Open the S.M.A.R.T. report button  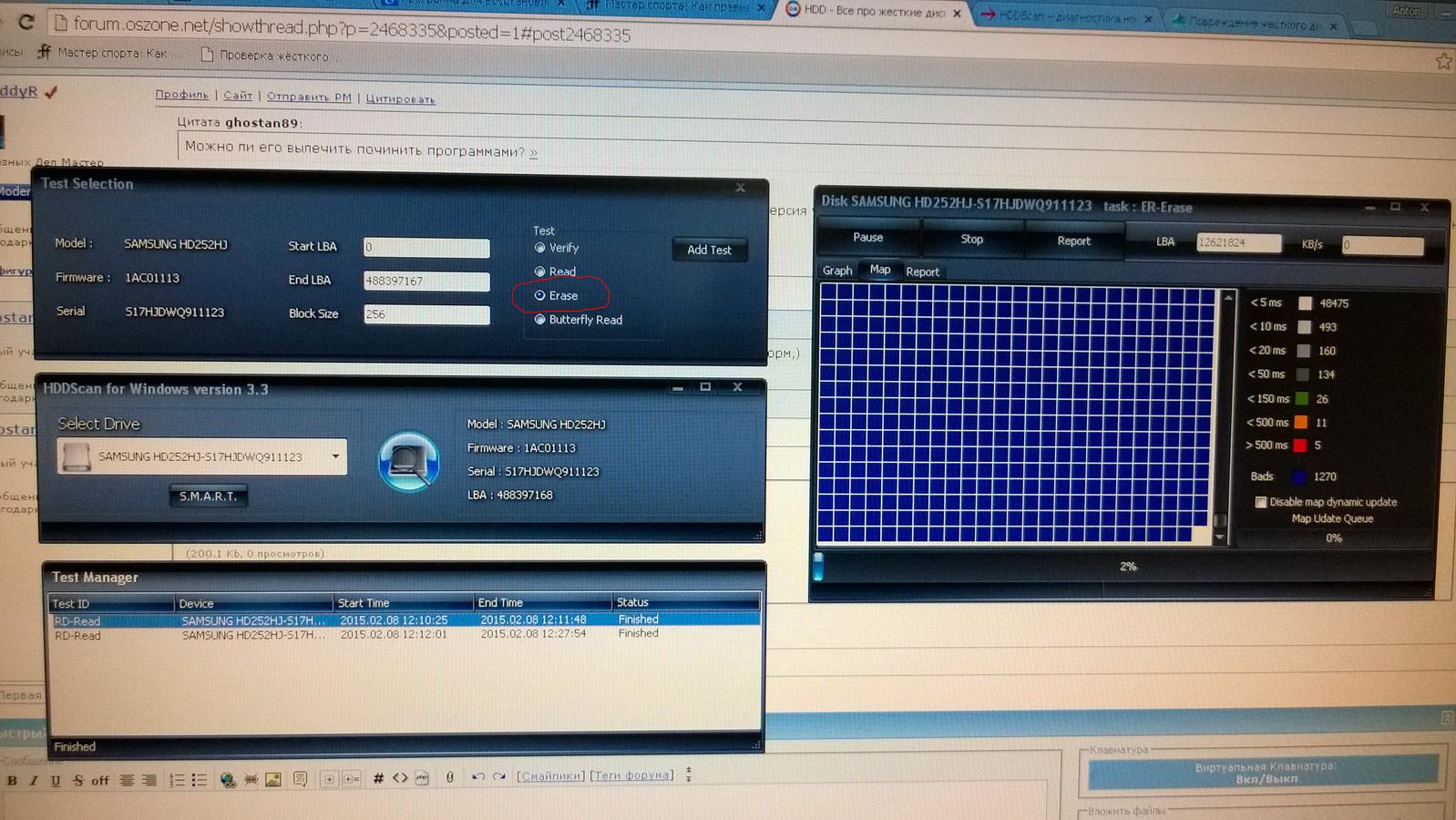coord(208,497)
